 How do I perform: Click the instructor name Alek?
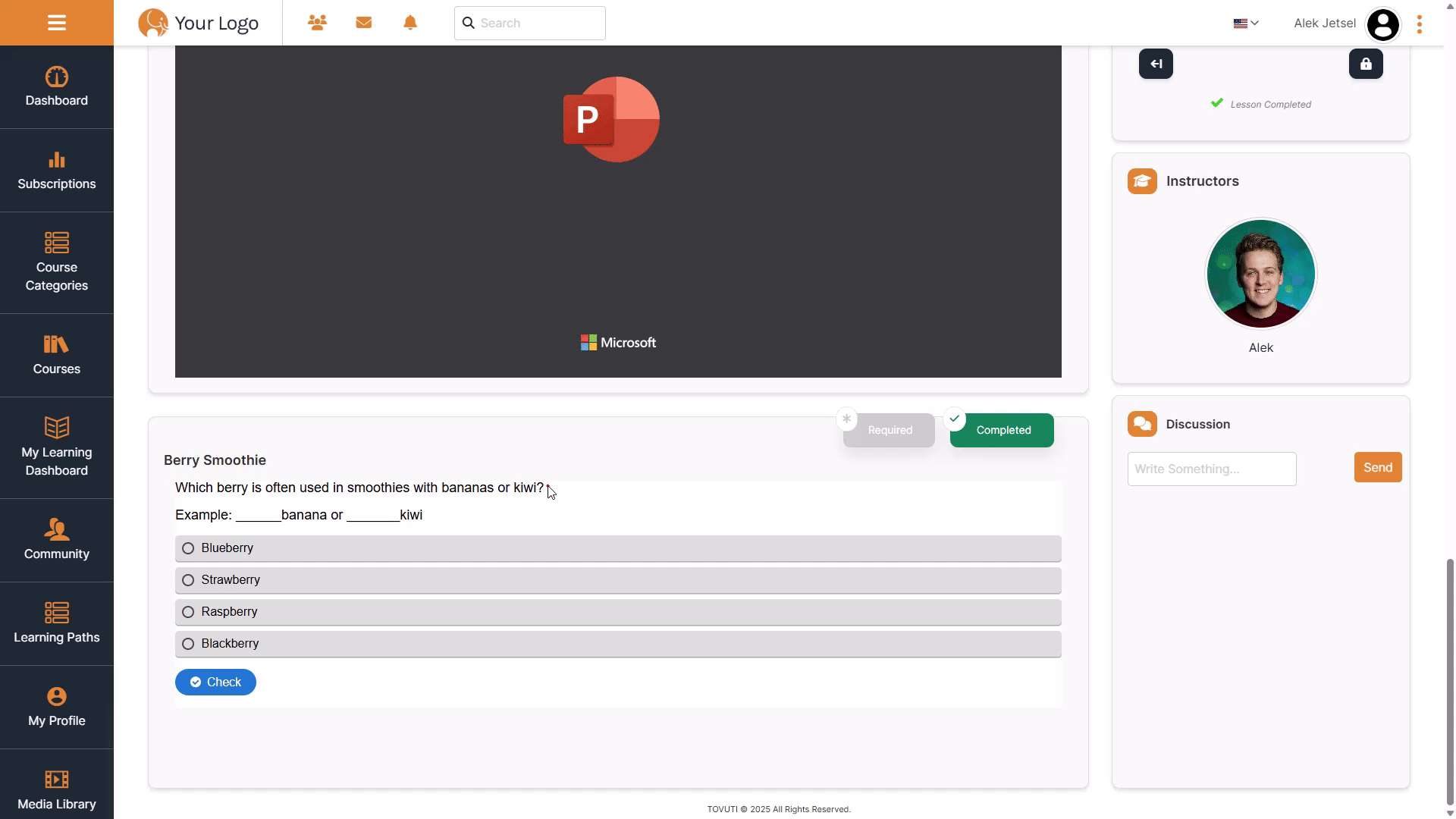click(1261, 348)
